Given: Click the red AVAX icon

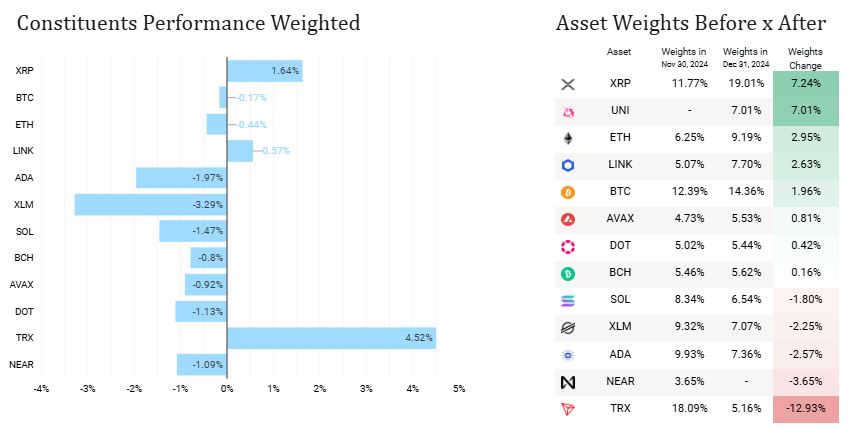Looking at the screenshot, I should [x=568, y=220].
